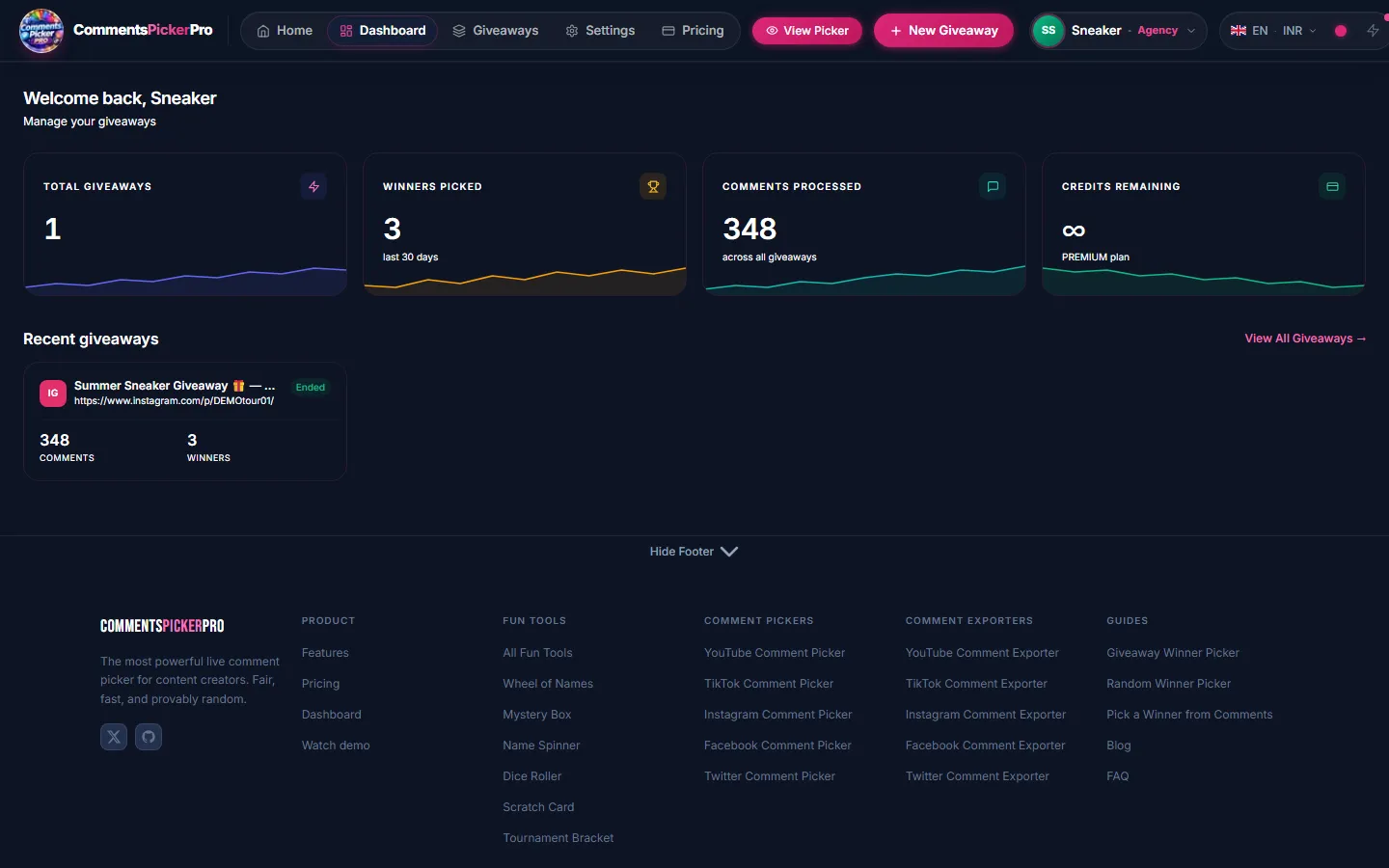
Task: Open Dice Roller footer link
Action: (531, 776)
